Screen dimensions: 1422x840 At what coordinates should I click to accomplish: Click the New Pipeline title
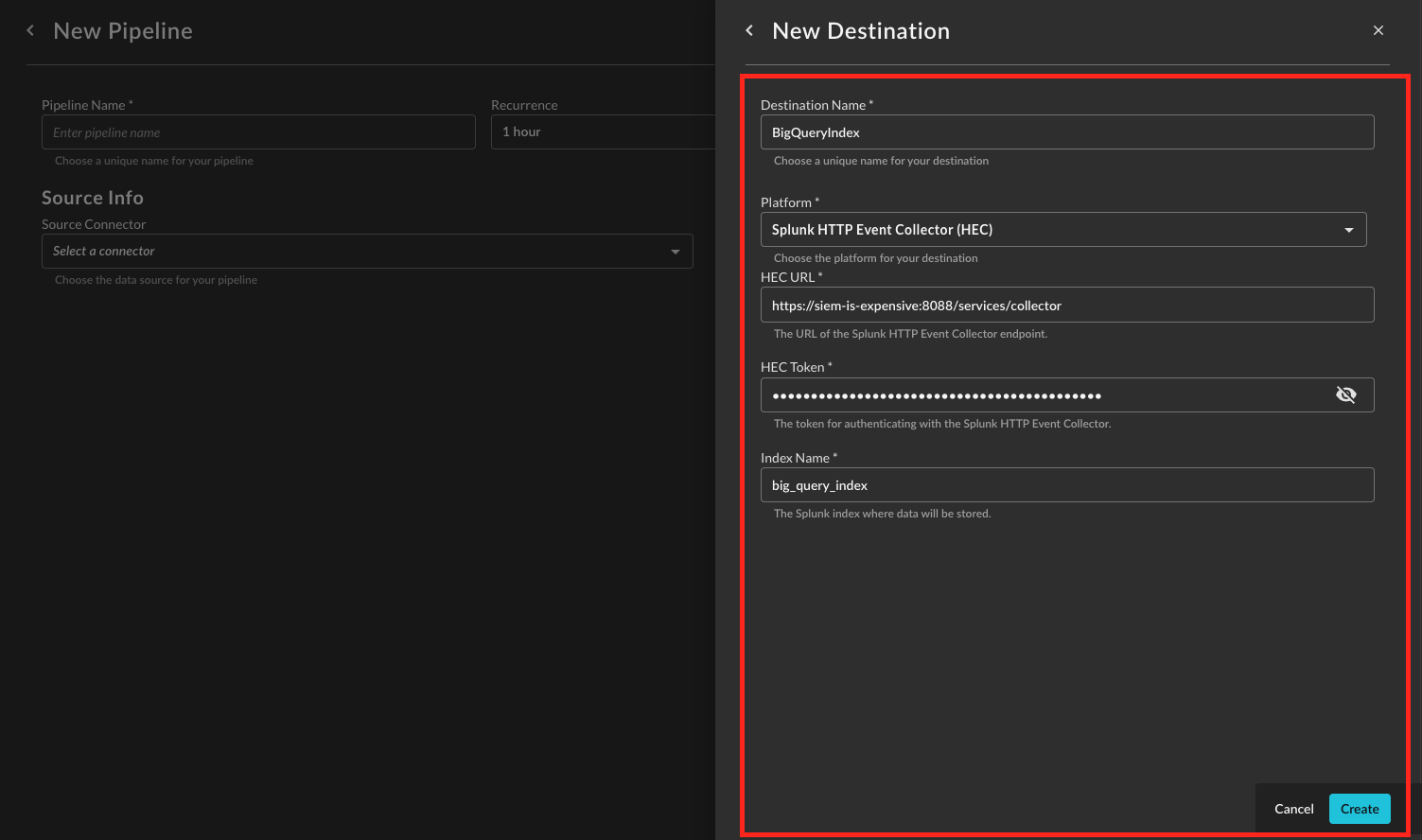coord(123,30)
